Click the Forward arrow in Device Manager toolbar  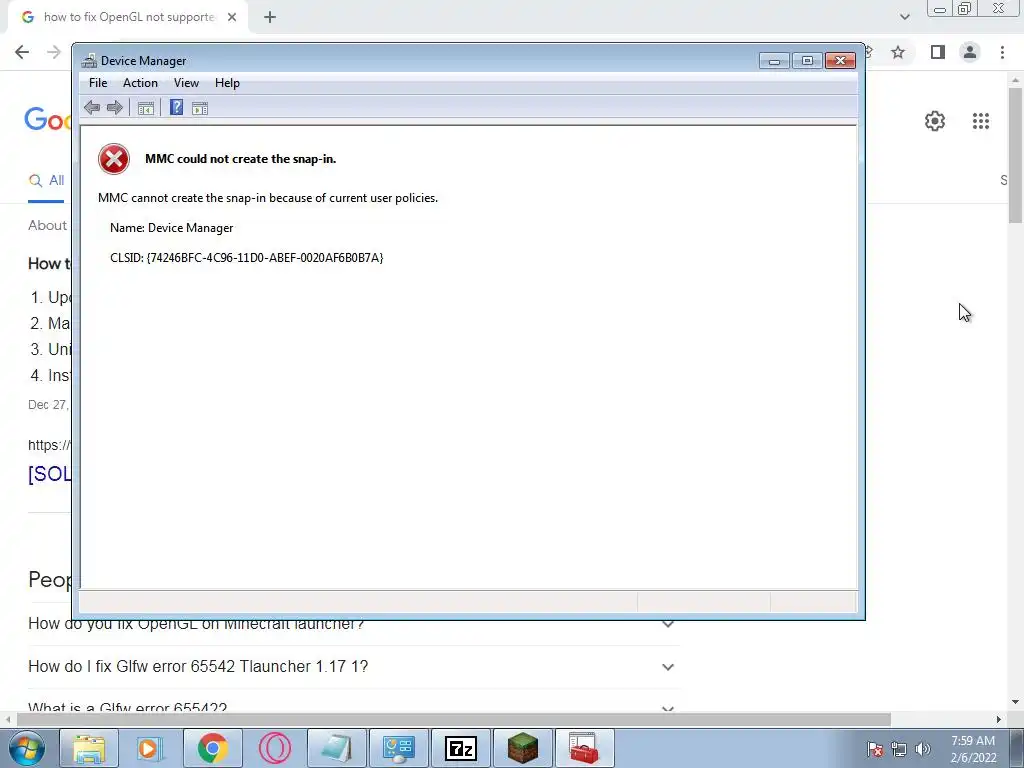tap(114, 108)
